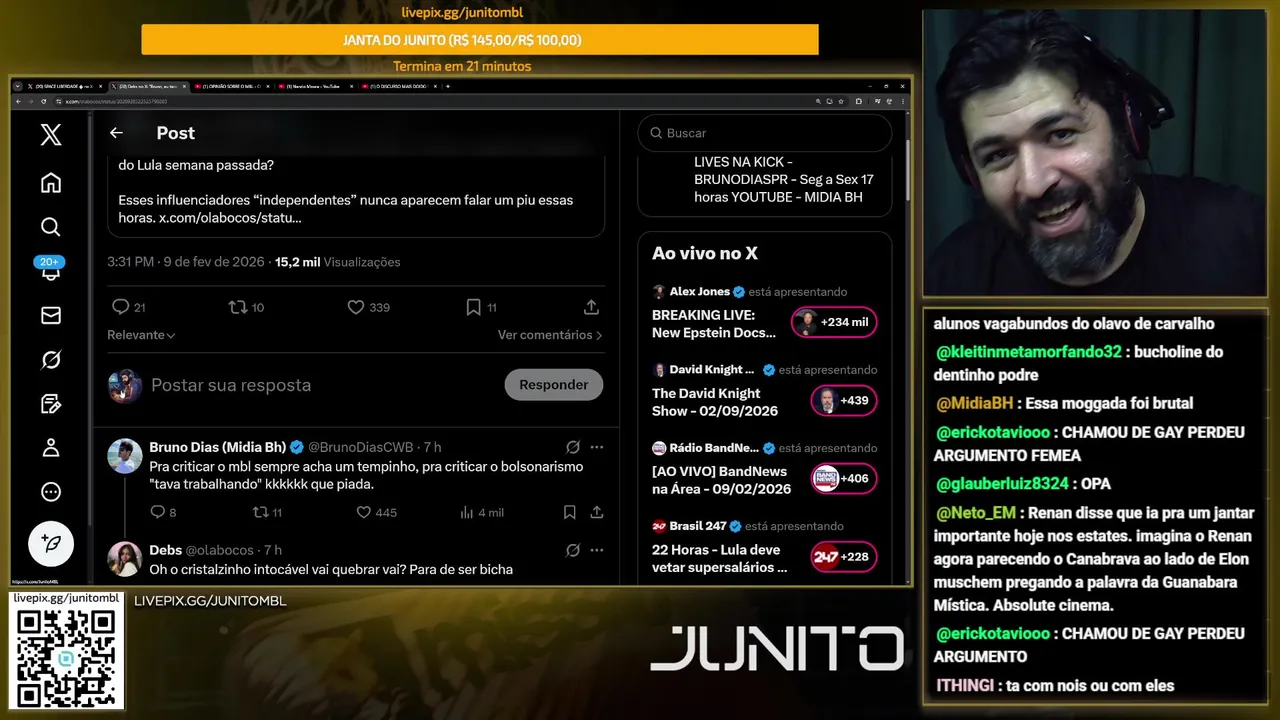Open Messages envelope icon
The image size is (1280, 720).
[x=51, y=316]
